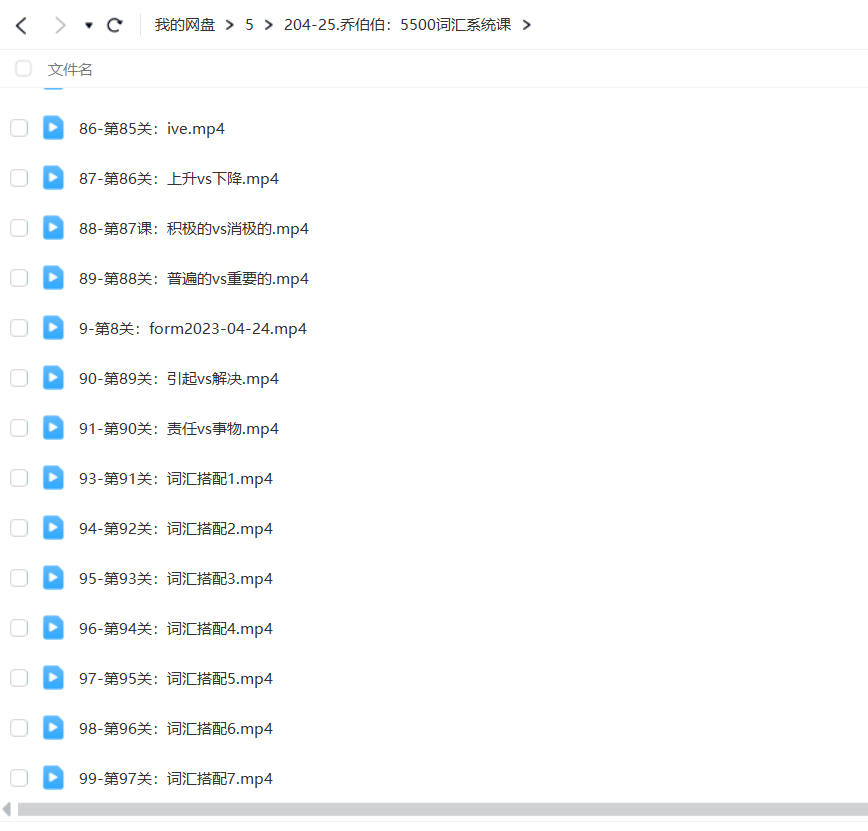Click video icon of 90-第89关：引起vs解决.mp4

click(x=53, y=378)
